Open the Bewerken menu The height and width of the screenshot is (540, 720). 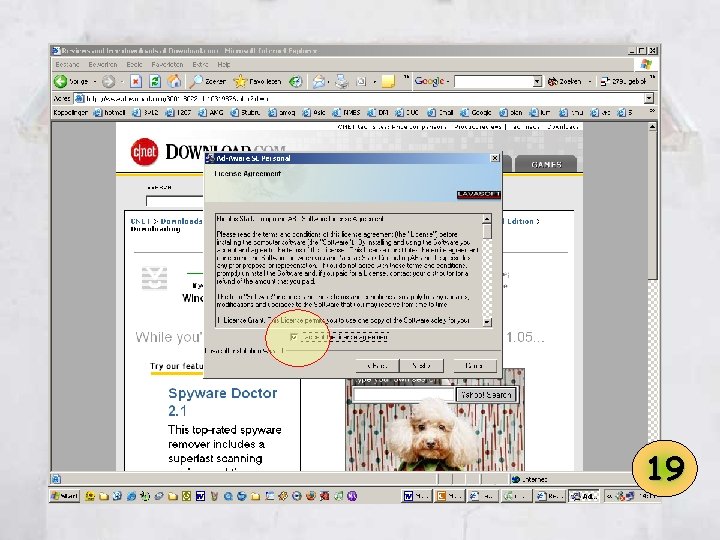103,65
